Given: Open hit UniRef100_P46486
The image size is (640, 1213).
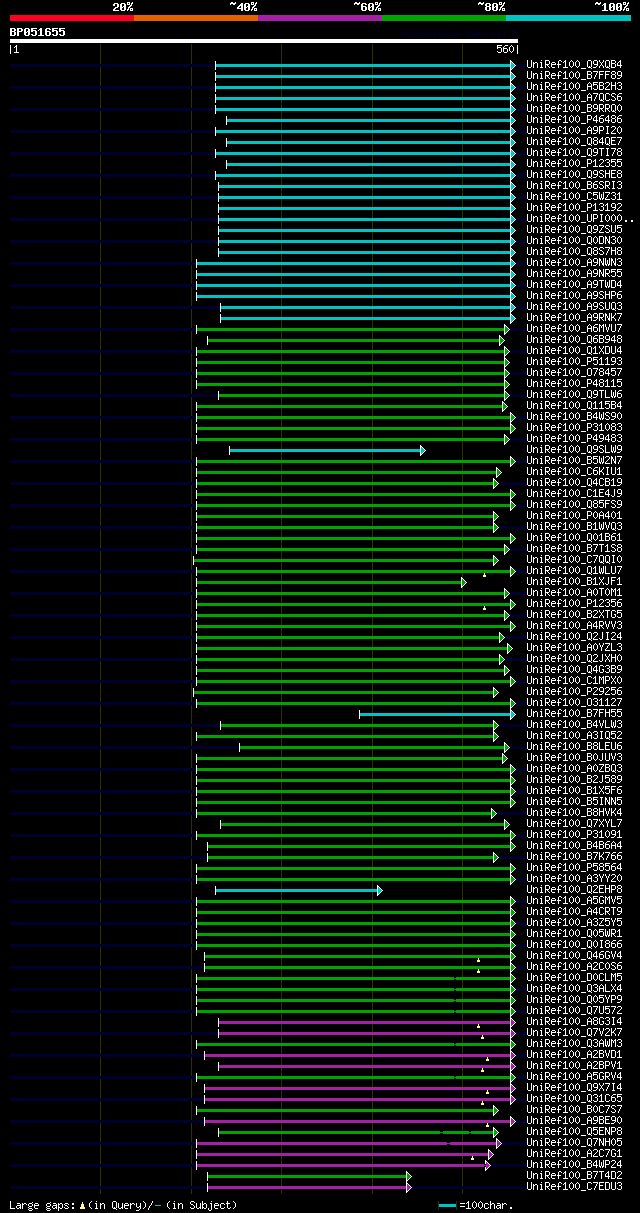Looking at the screenshot, I should pyautogui.click(x=574, y=120).
